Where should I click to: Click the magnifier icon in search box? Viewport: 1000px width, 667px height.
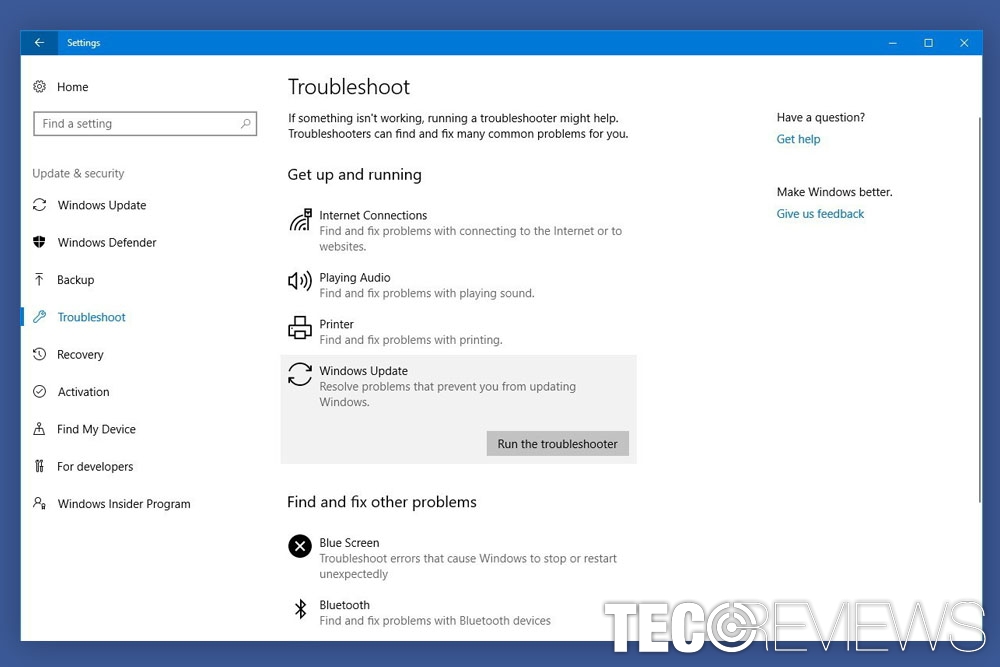[246, 124]
